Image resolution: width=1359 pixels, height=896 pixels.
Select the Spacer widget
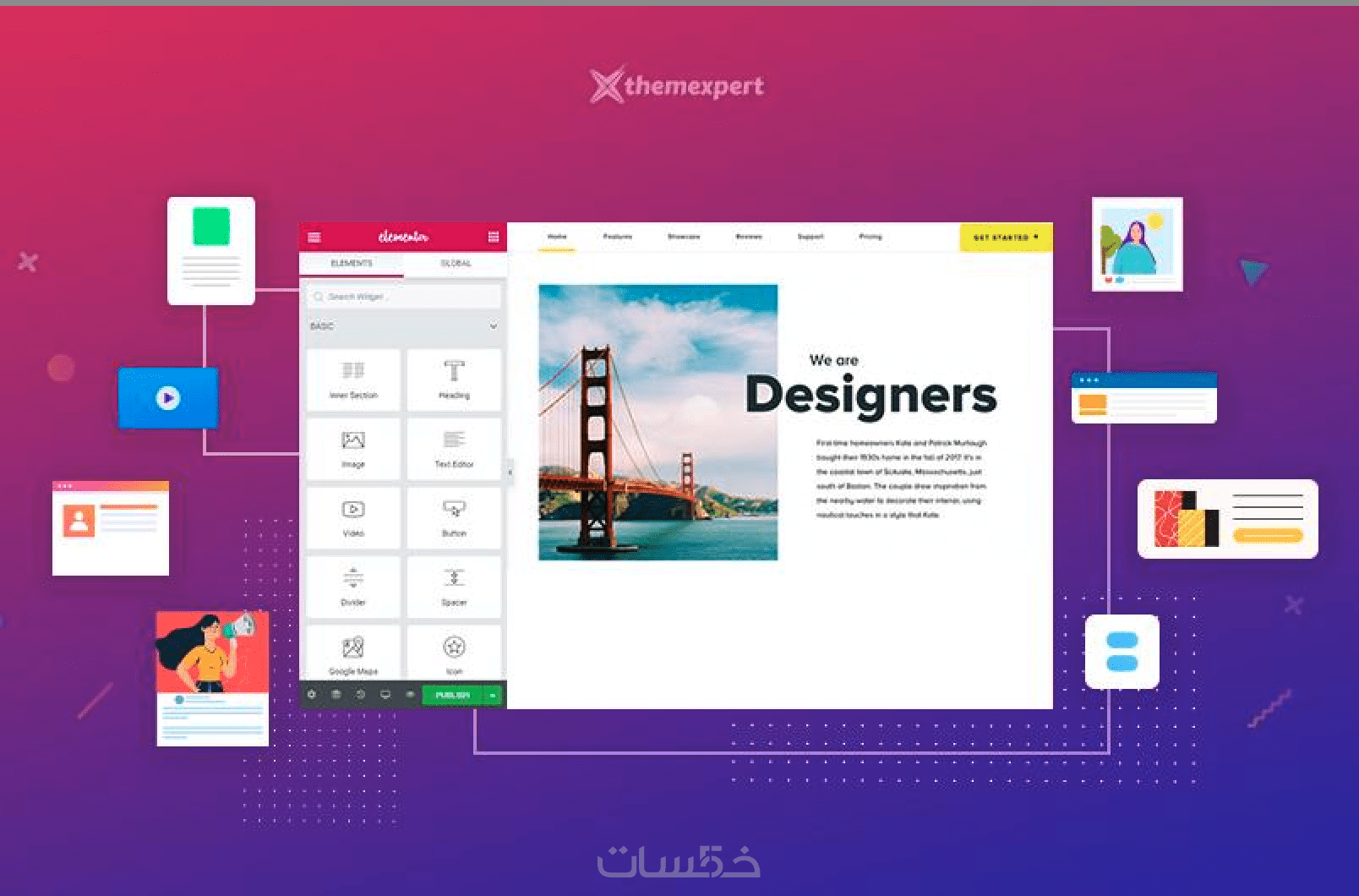[454, 587]
